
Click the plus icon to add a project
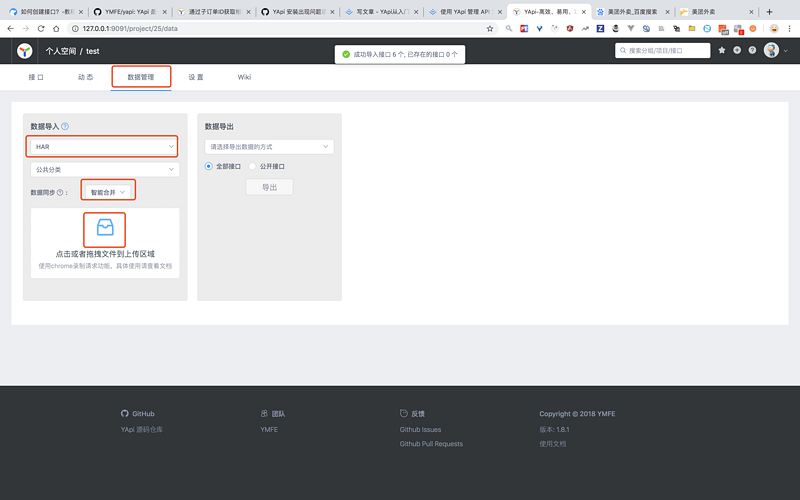pyautogui.click(x=737, y=50)
